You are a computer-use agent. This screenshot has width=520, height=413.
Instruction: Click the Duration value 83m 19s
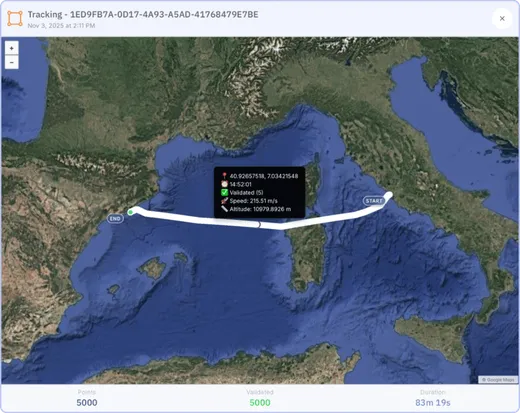click(x=433, y=403)
